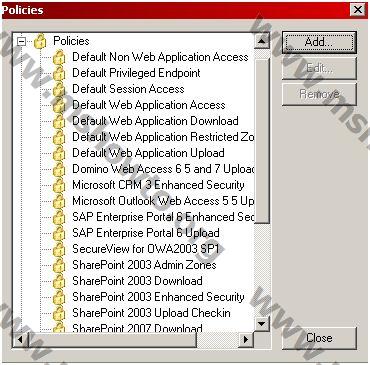Click the Close button
The image size is (370, 365).
[x=319, y=338]
